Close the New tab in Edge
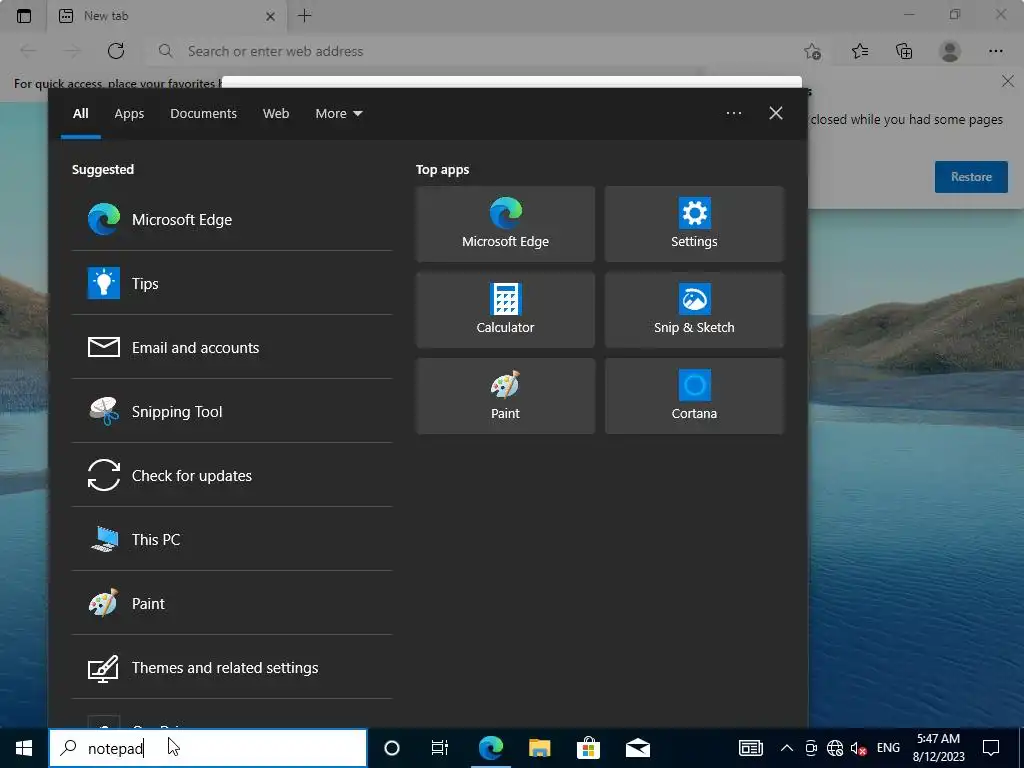The width and height of the screenshot is (1024, 768). (270, 16)
